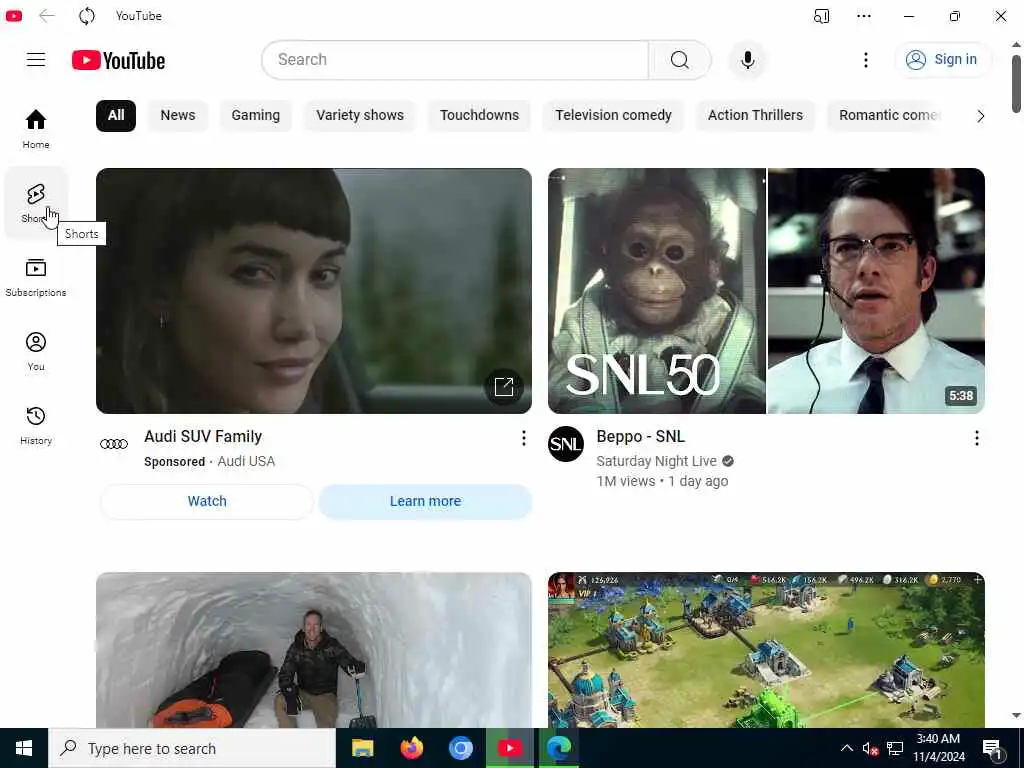The image size is (1024, 768).
Task: Click the Saturday Night Live channel avatar
Action: coord(566,443)
